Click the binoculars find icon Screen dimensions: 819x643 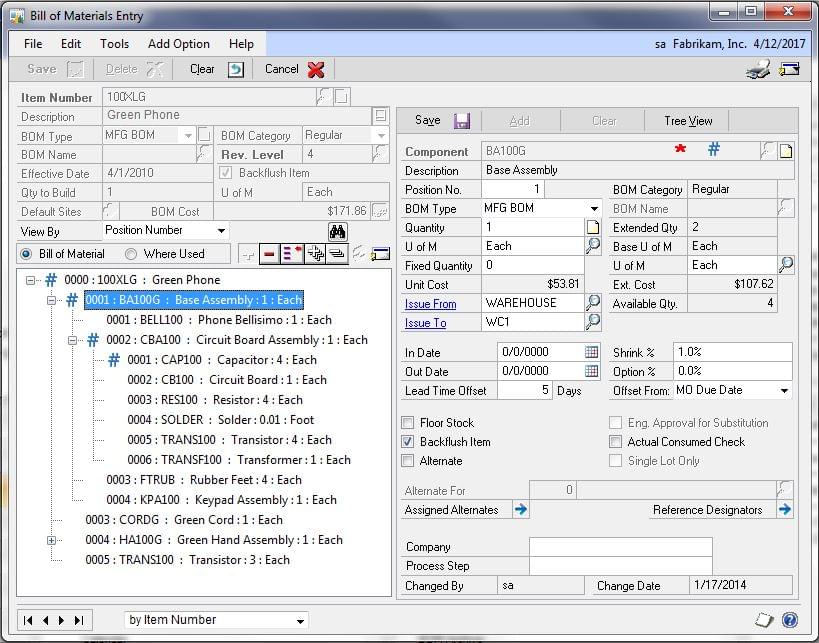(x=337, y=231)
